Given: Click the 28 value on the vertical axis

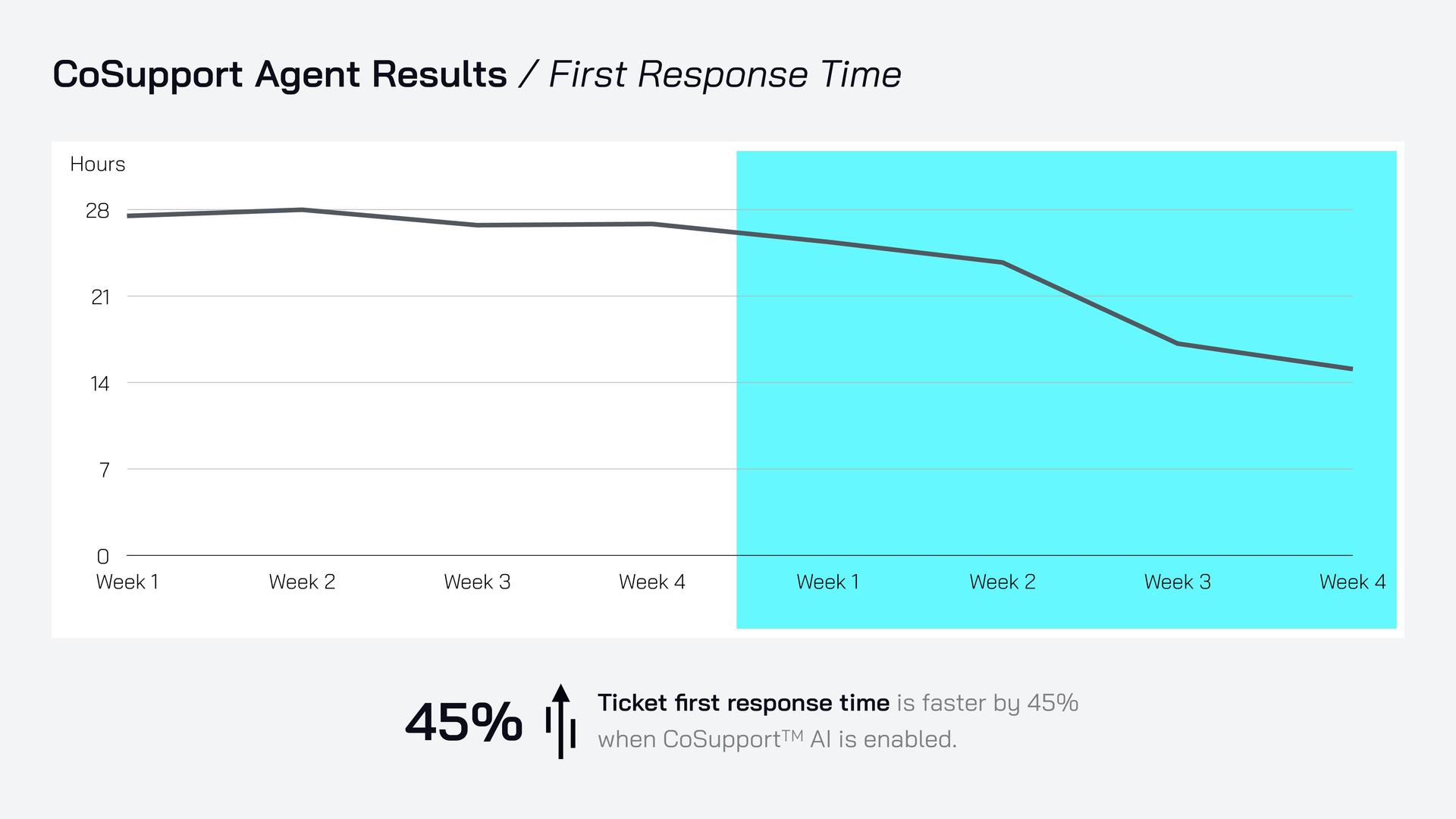Looking at the screenshot, I should 98,211.
